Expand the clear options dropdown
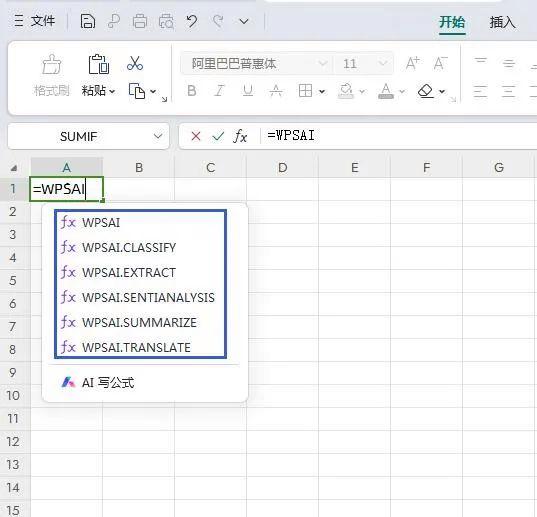The height and width of the screenshot is (517, 537). (x=442, y=91)
